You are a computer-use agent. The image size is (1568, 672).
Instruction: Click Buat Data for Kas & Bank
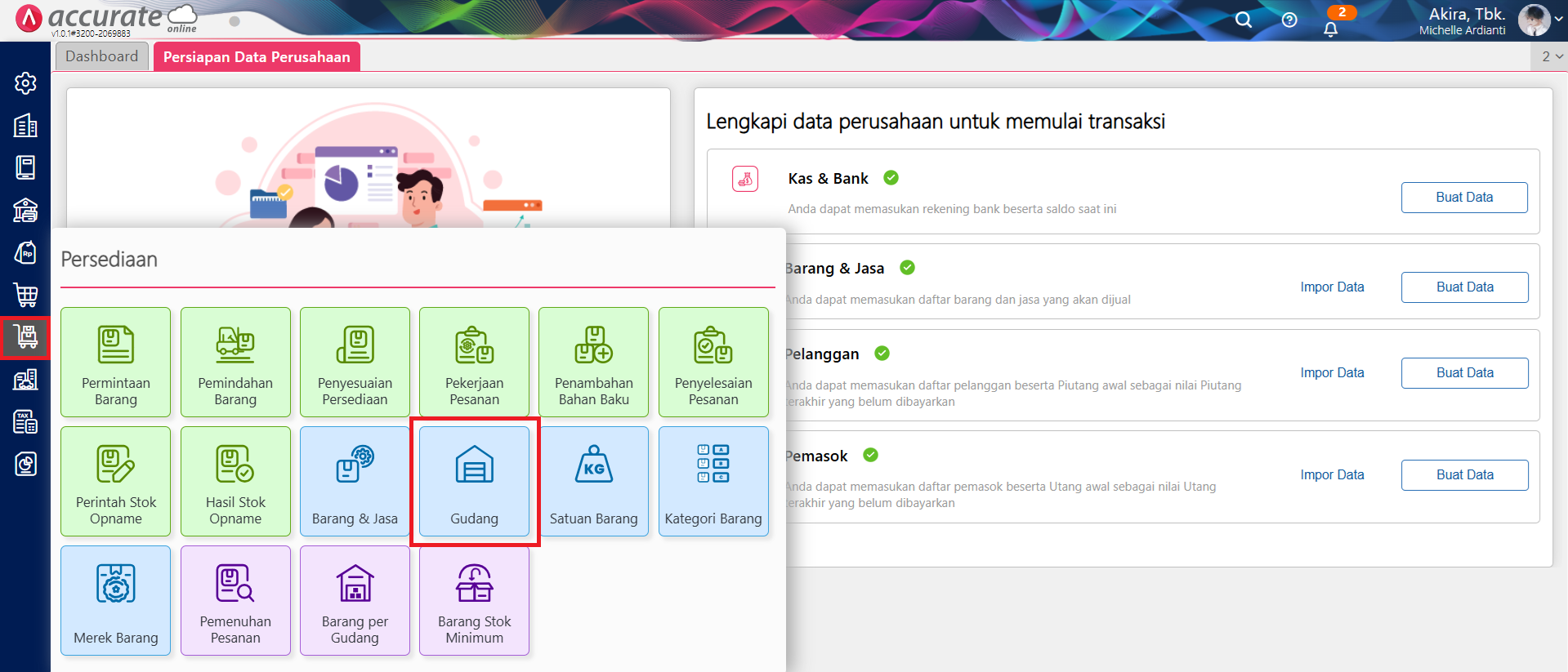[x=1463, y=198]
